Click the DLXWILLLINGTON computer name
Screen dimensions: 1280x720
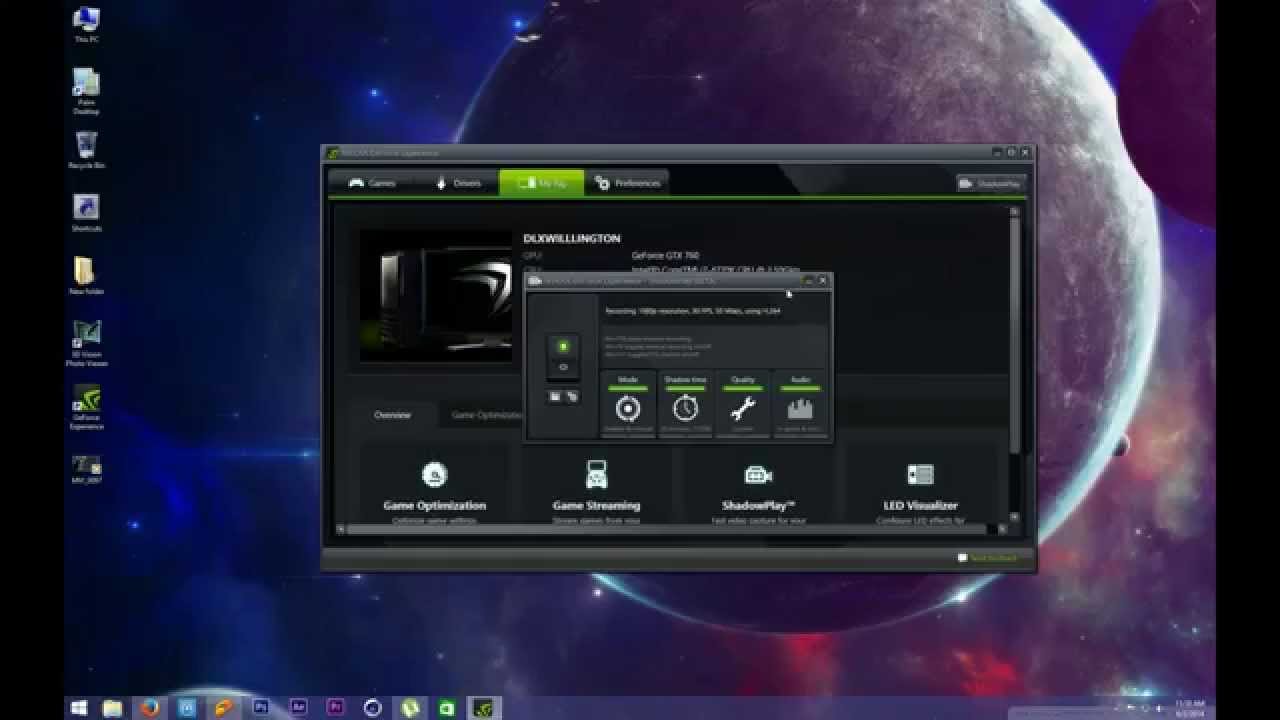point(572,239)
